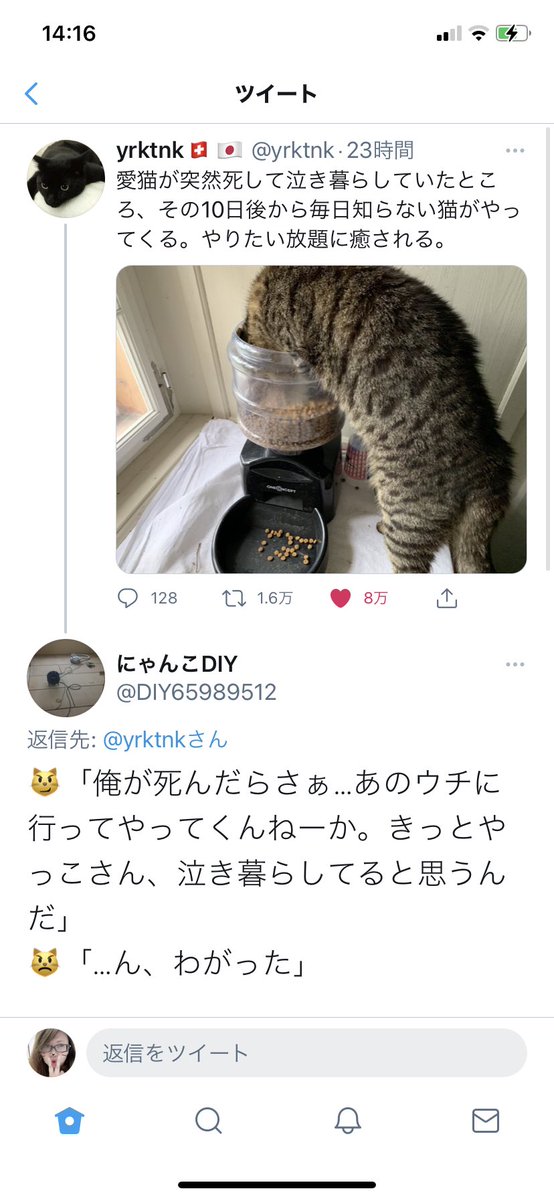Screen dimensions: 554x1199
Task: Tap the battery indicator in the status bar
Action: 512,34
